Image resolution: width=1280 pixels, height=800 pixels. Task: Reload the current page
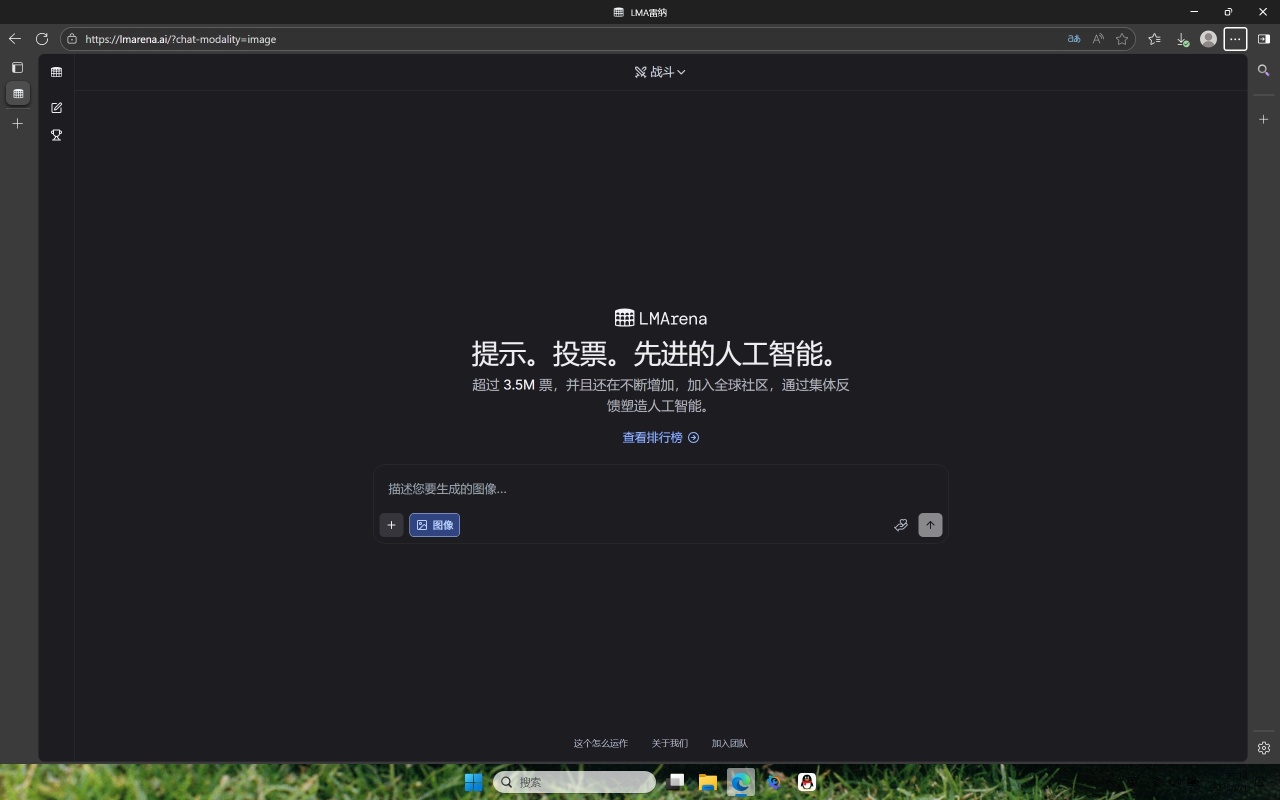(x=42, y=39)
